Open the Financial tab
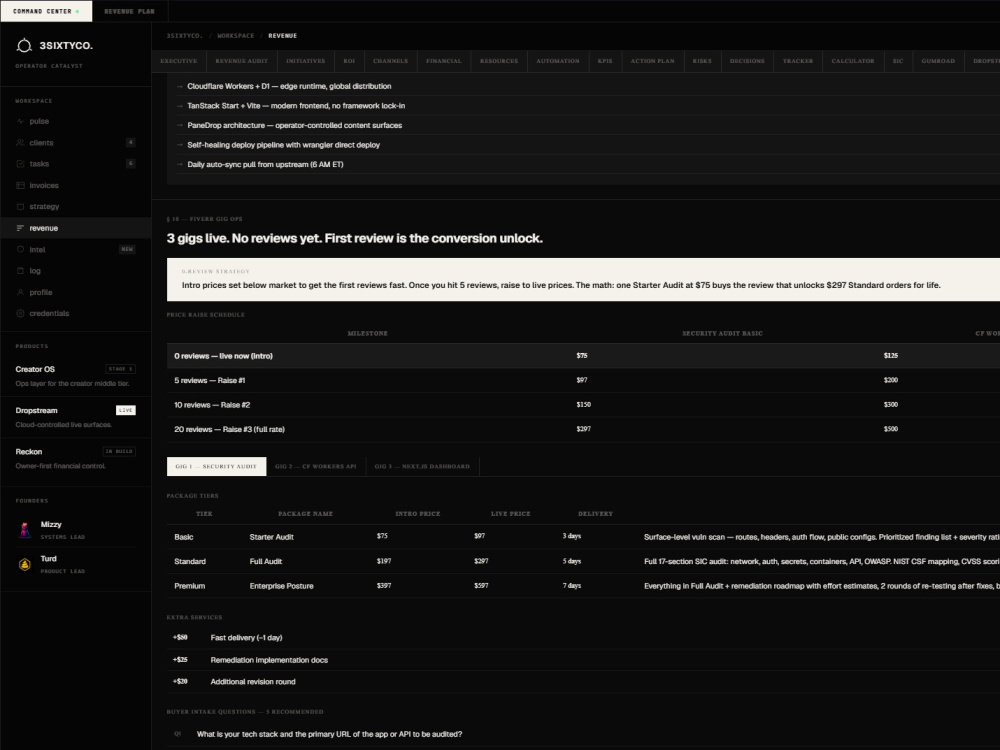This screenshot has width=1000, height=750. (444, 61)
